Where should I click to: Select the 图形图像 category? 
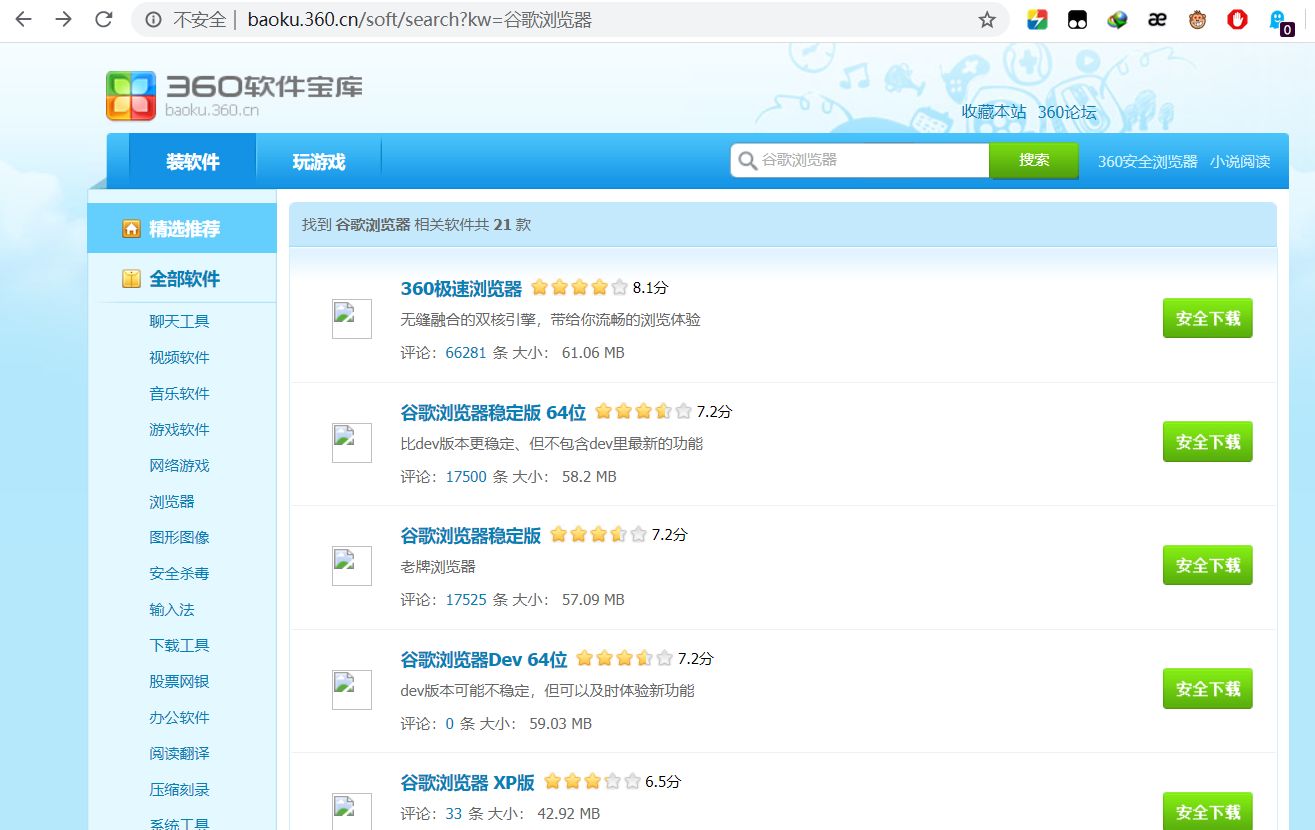tap(179, 537)
